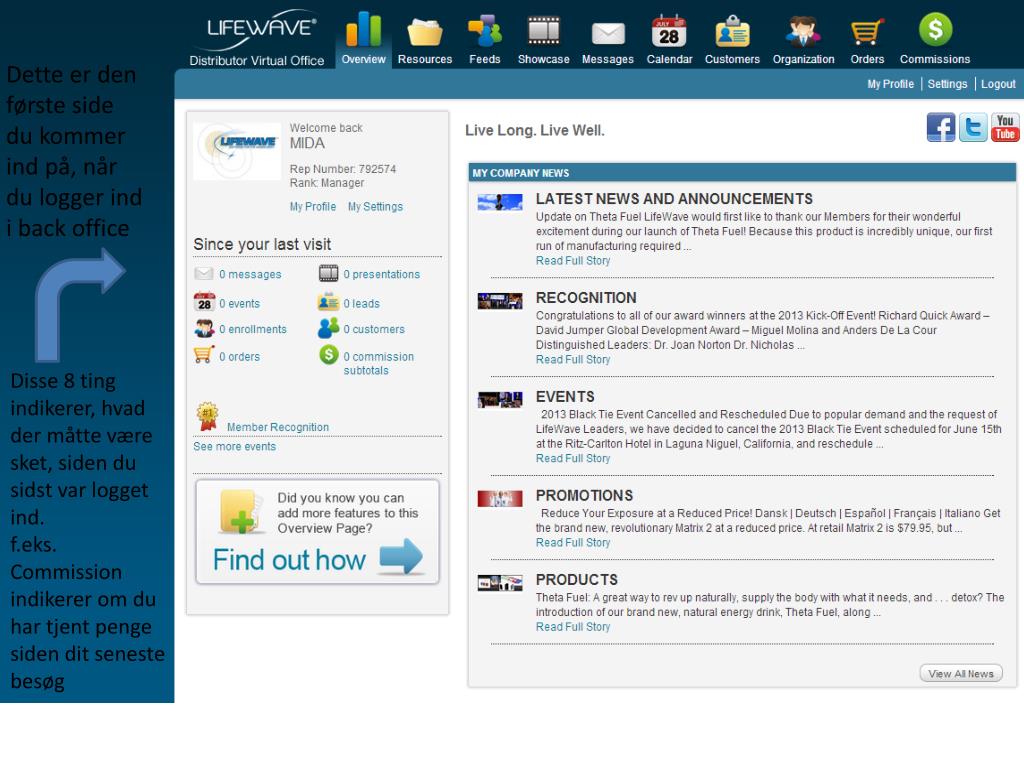Image resolution: width=1024 pixels, height=768 pixels.
Task: Open the Resources folder icon
Action: click(x=424, y=32)
